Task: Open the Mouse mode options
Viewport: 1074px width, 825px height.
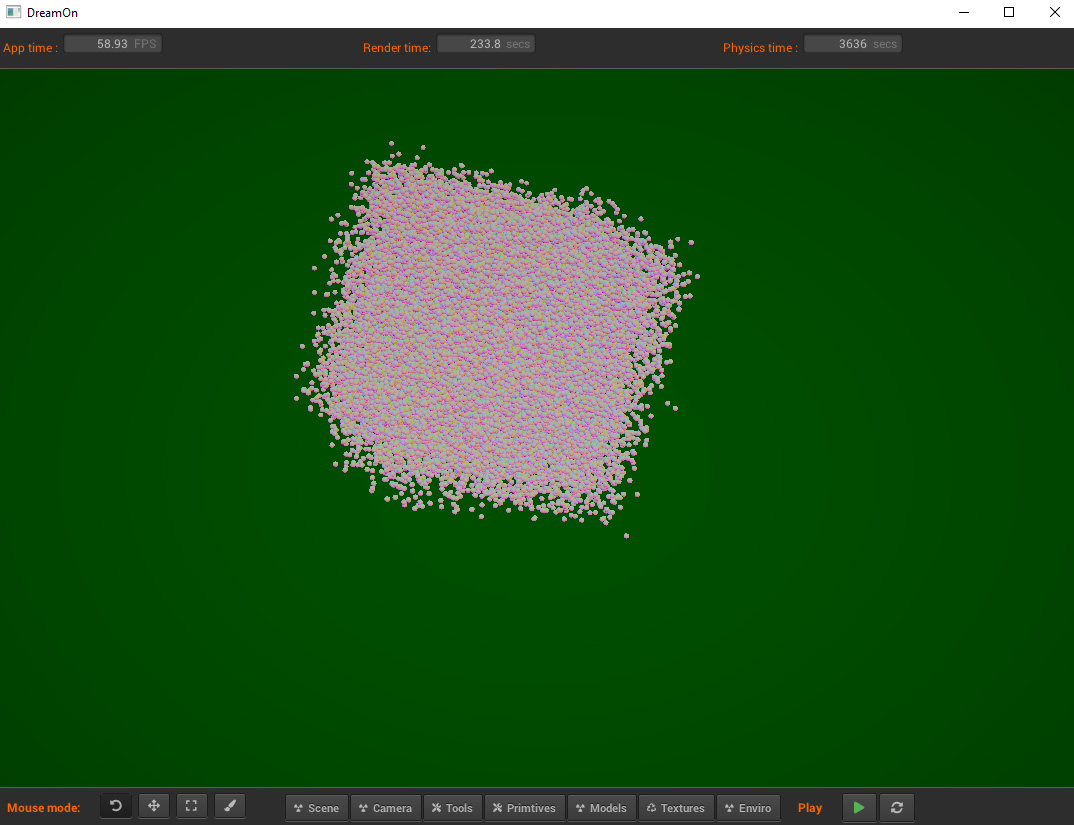Action: [44, 807]
